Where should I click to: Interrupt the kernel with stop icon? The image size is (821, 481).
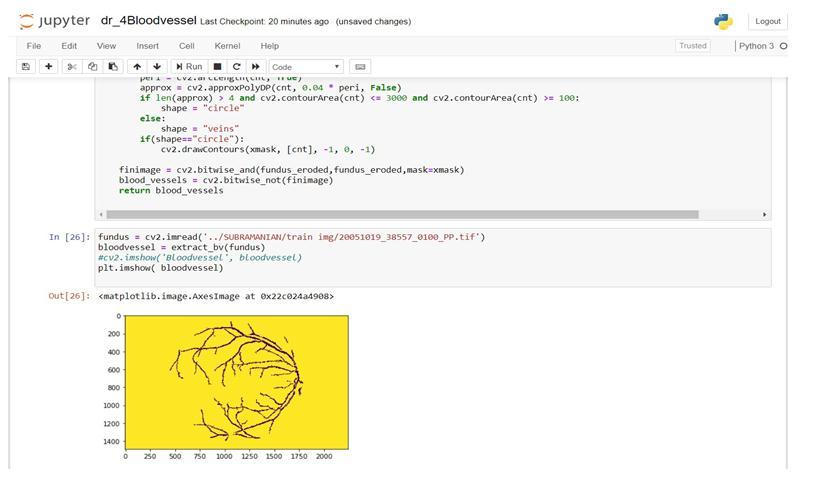tap(217, 66)
